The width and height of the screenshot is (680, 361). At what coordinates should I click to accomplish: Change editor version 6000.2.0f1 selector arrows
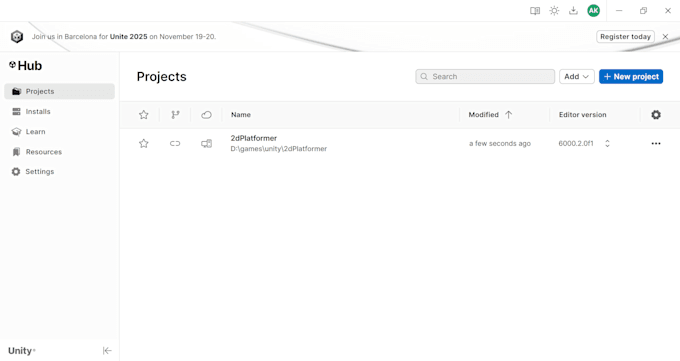click(607, 144)
